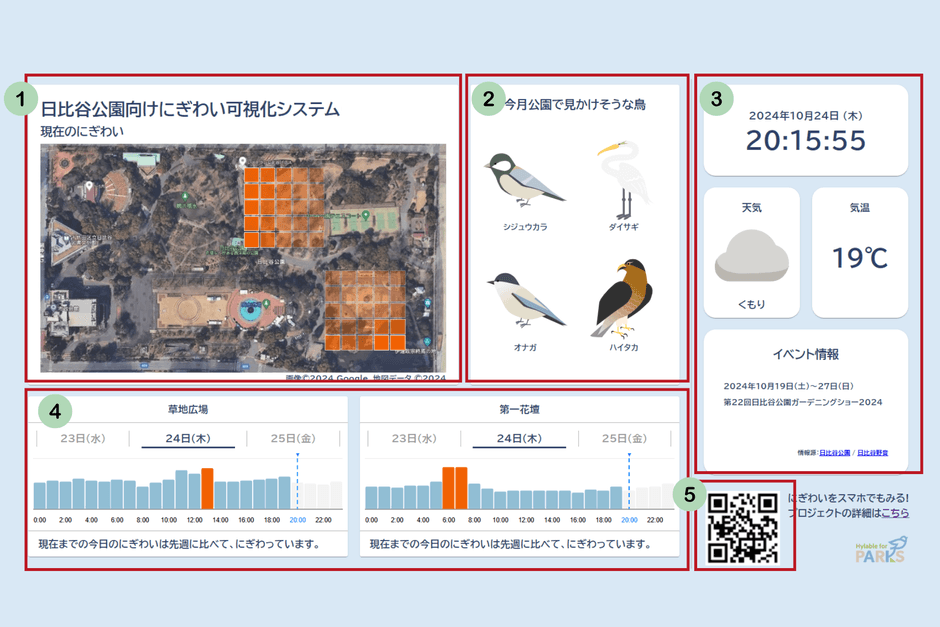Click the 20:00 dashed marker in 第一花壇 chart
The width and height of the screenshot is (940, 627).
629,480
